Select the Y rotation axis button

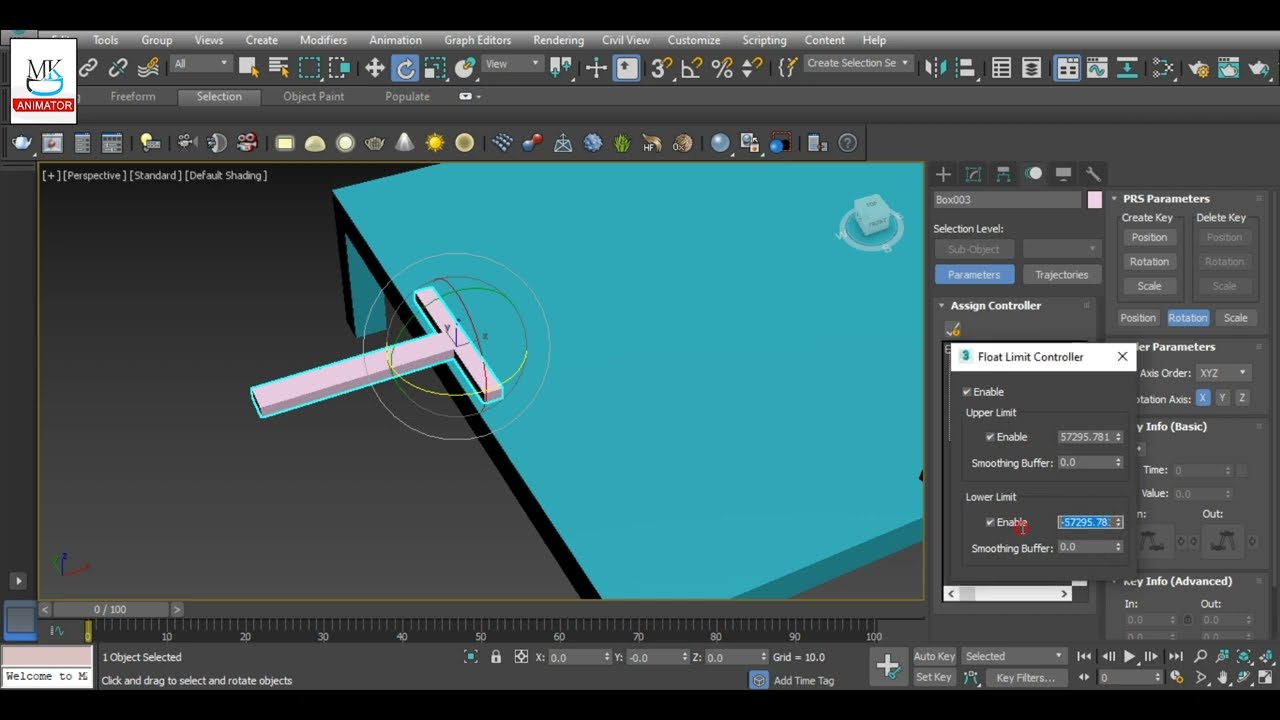click(x=1222, y=398)
